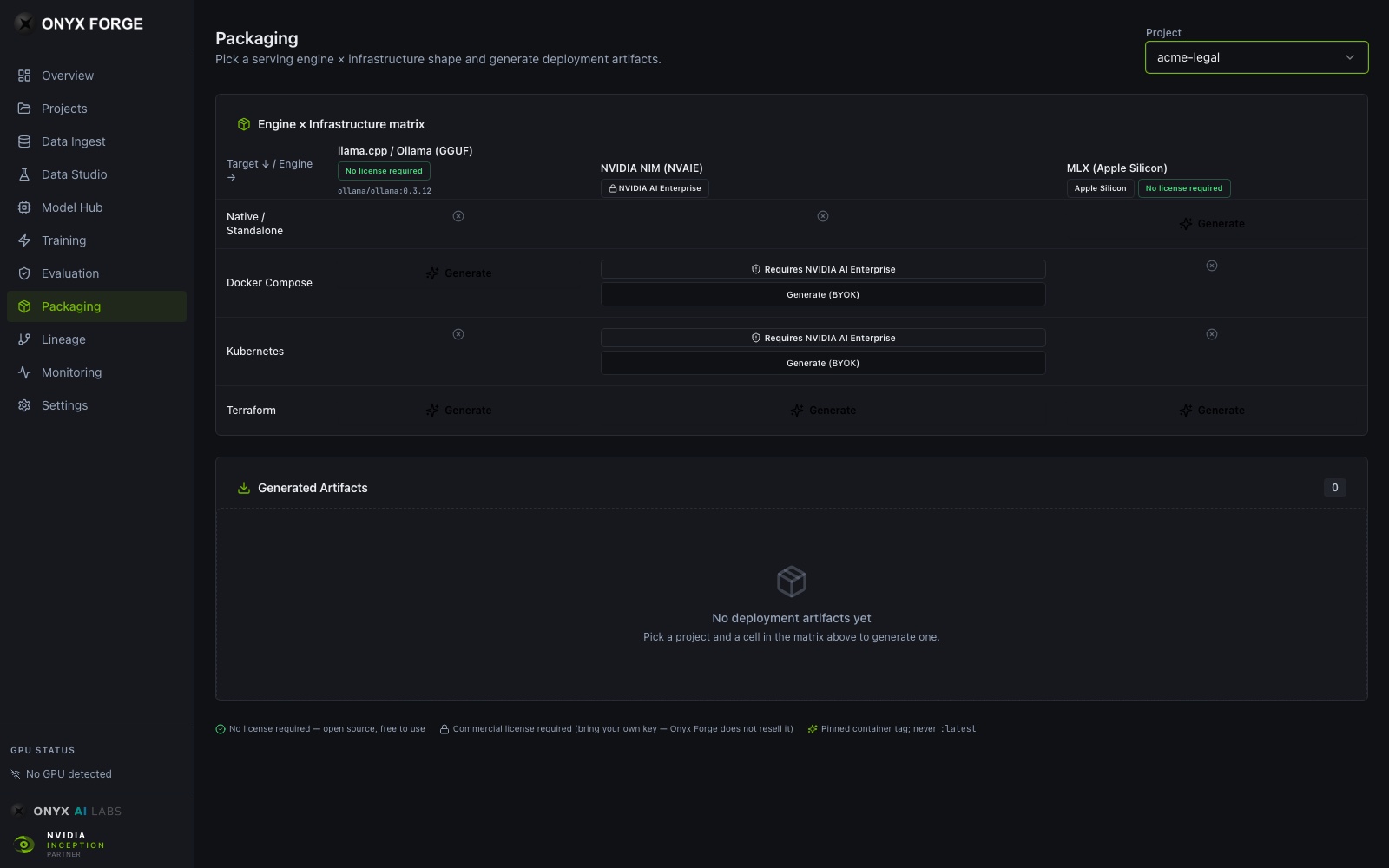The height and width of the screenshot is (868, 1389).
Task: Generate MLX artifact for Native / Standalone
Action: point(1212,224)
